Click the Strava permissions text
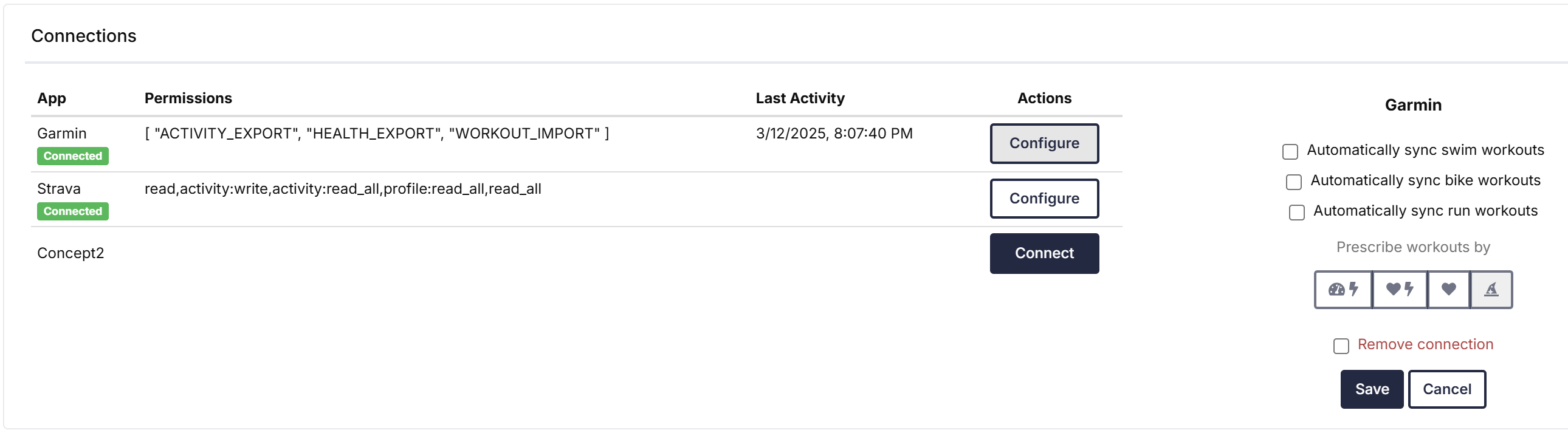Image resolution: width=1568 pixels, height=430 pixels. [343, 189]
